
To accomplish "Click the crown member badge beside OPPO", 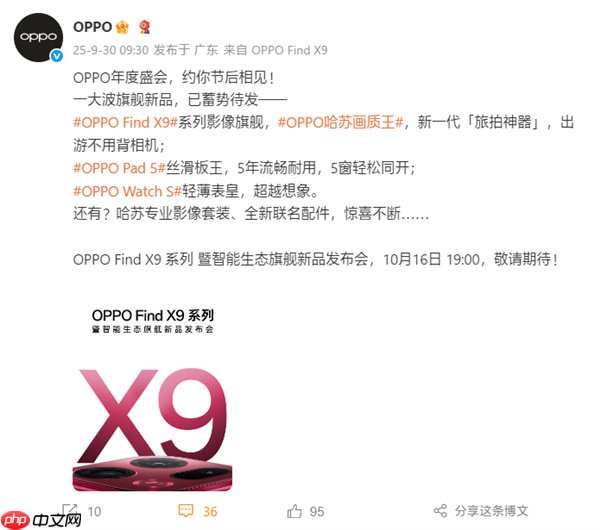I will [122, 27].
